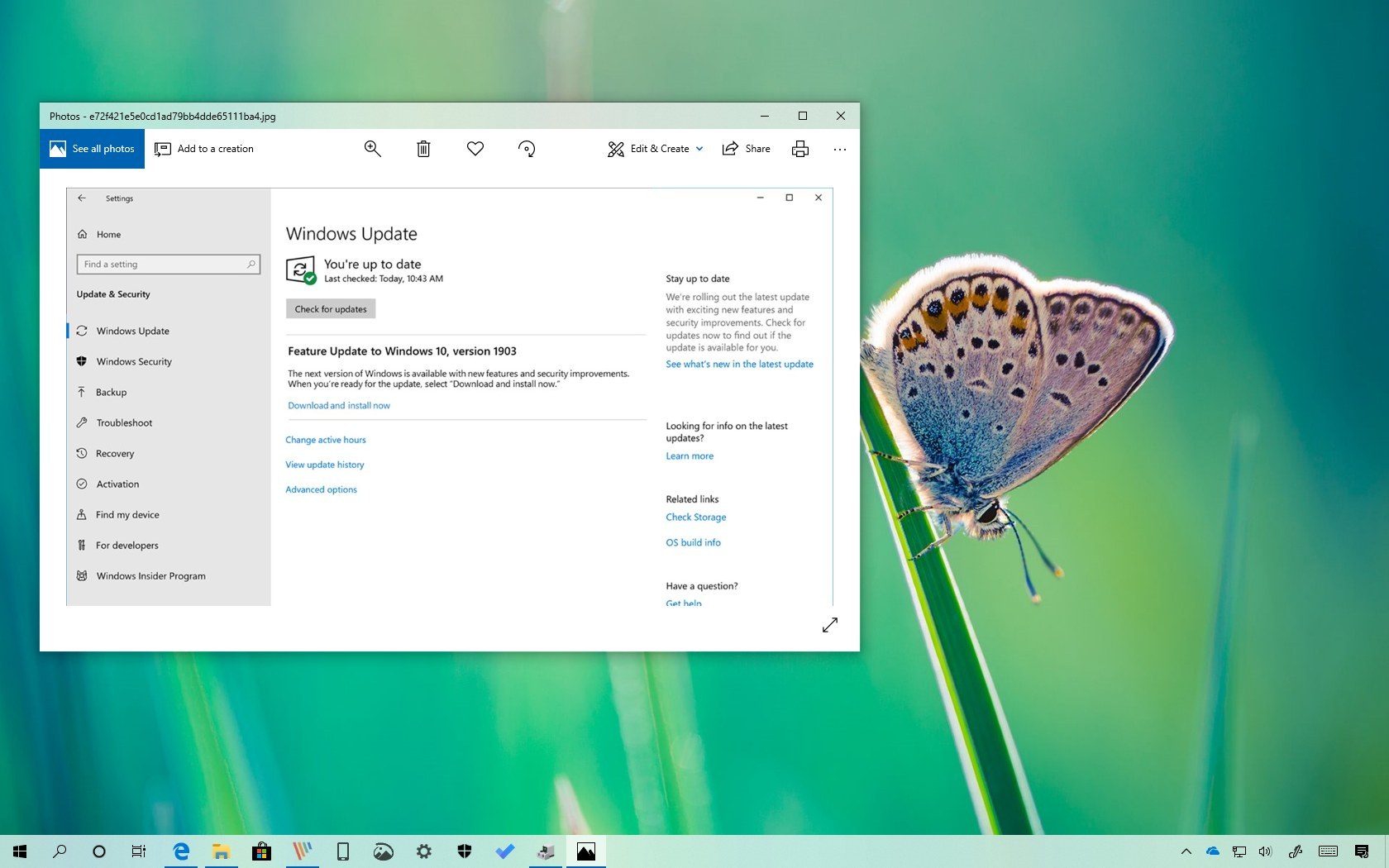This screenshot has width=1389, height=868.
Task: Click the zoom magnifier icon in Photos
Action: pyautogui.click(x=372, y=149)
